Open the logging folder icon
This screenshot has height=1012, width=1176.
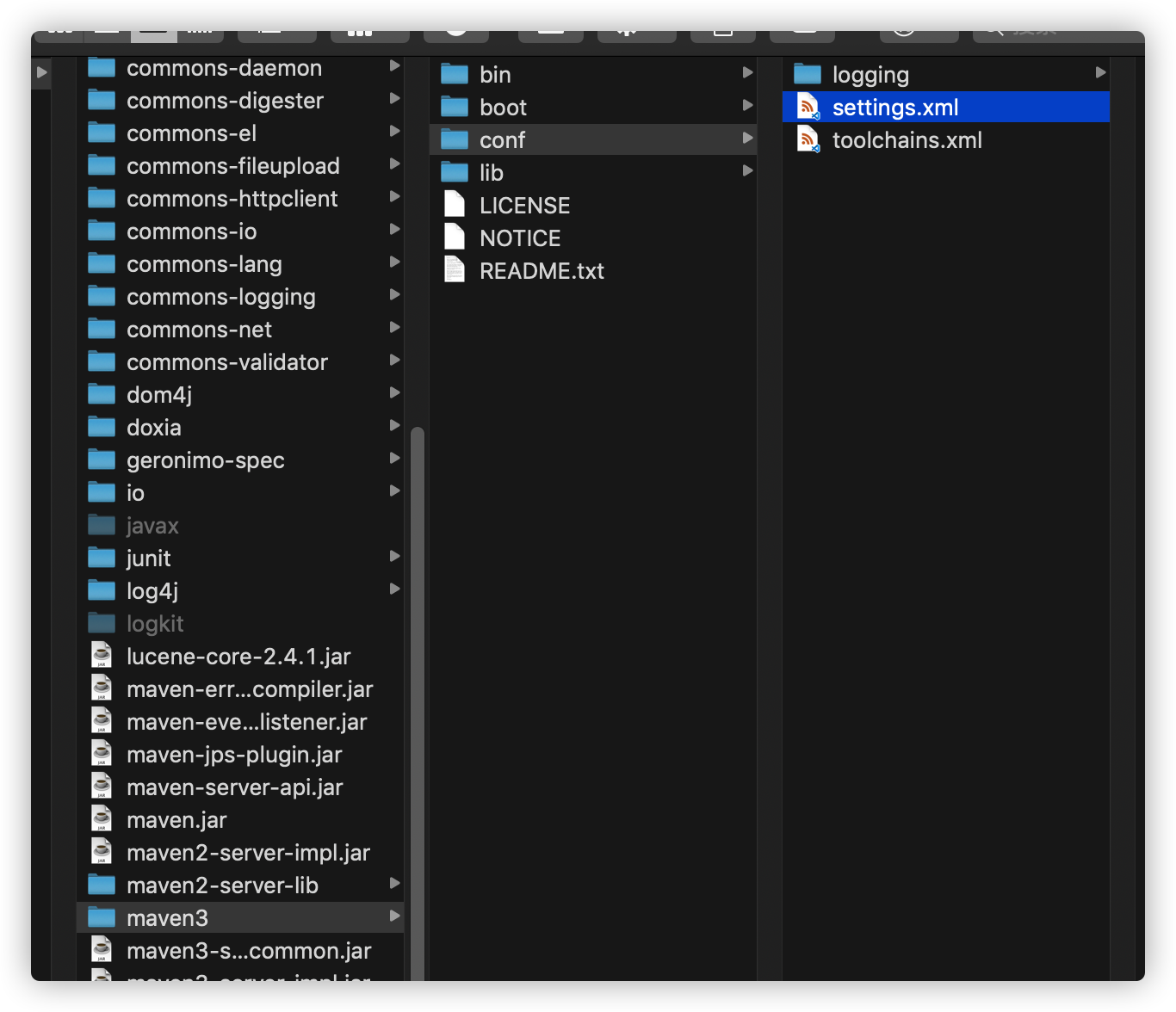pyautogui.click(x=807, y=74)
